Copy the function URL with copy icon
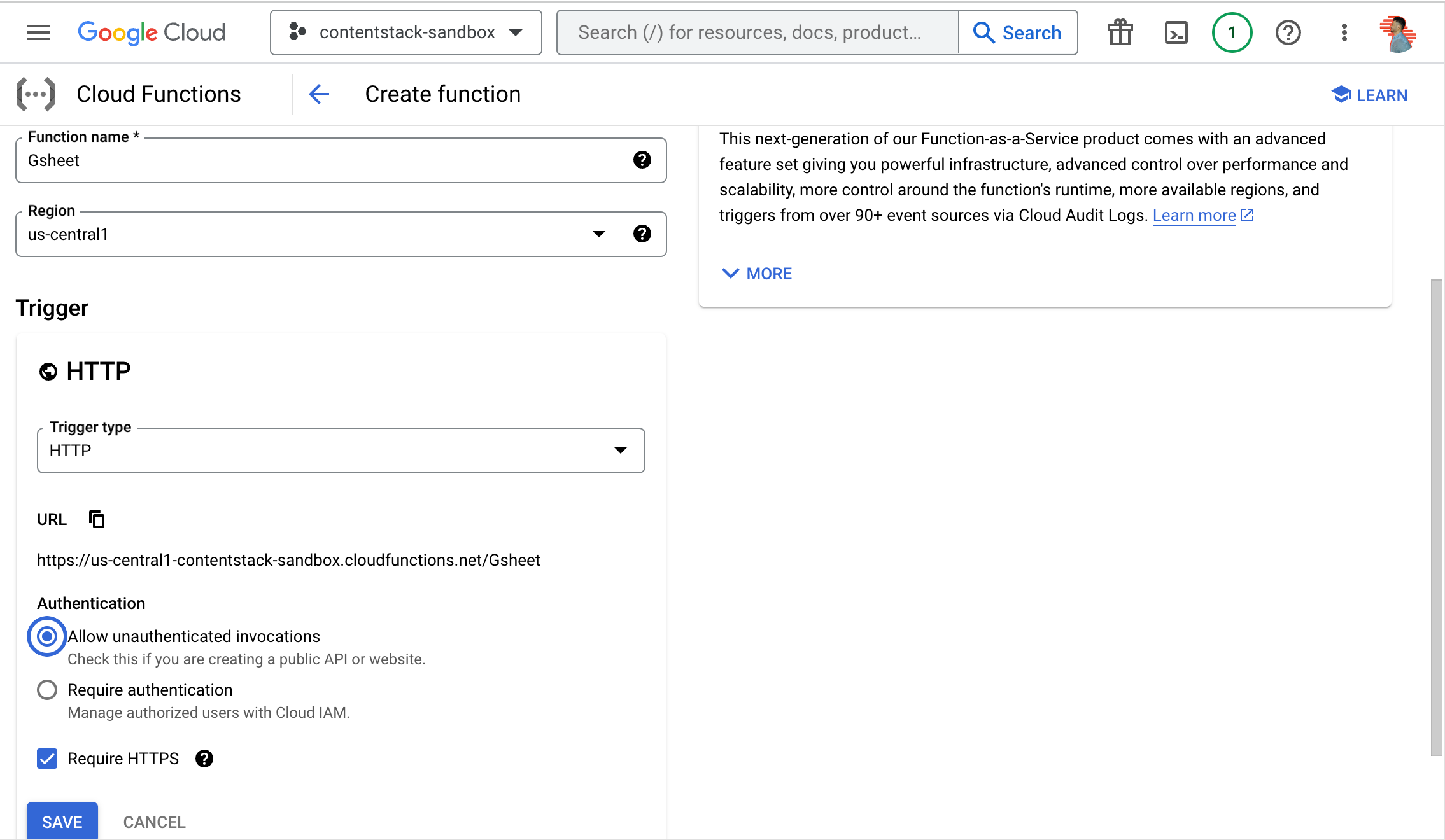 (97, 519)
